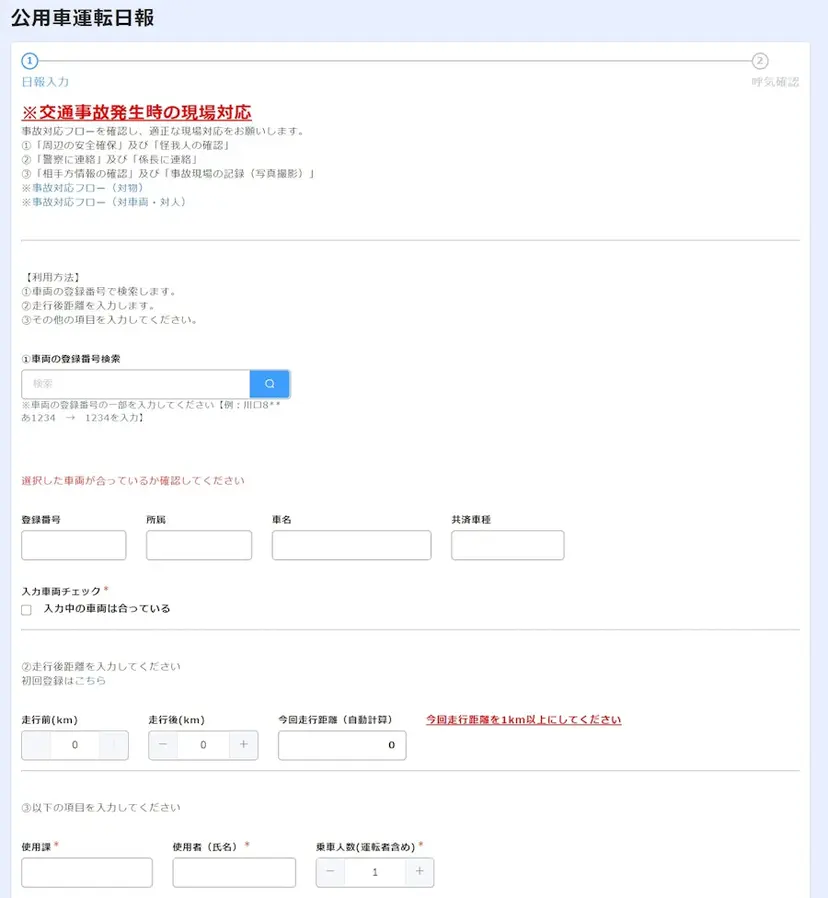Focus the 車両の登録番号検索 search box
The width and height of the screenshot is (828, 898).
(135, 384)
